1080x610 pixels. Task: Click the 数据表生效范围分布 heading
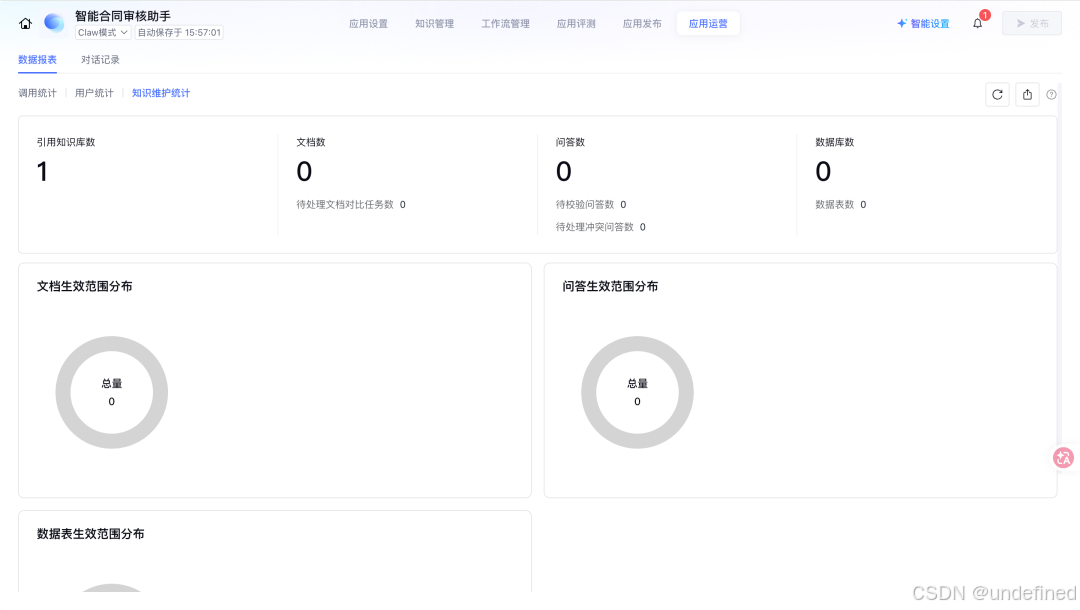coord(90,534)
